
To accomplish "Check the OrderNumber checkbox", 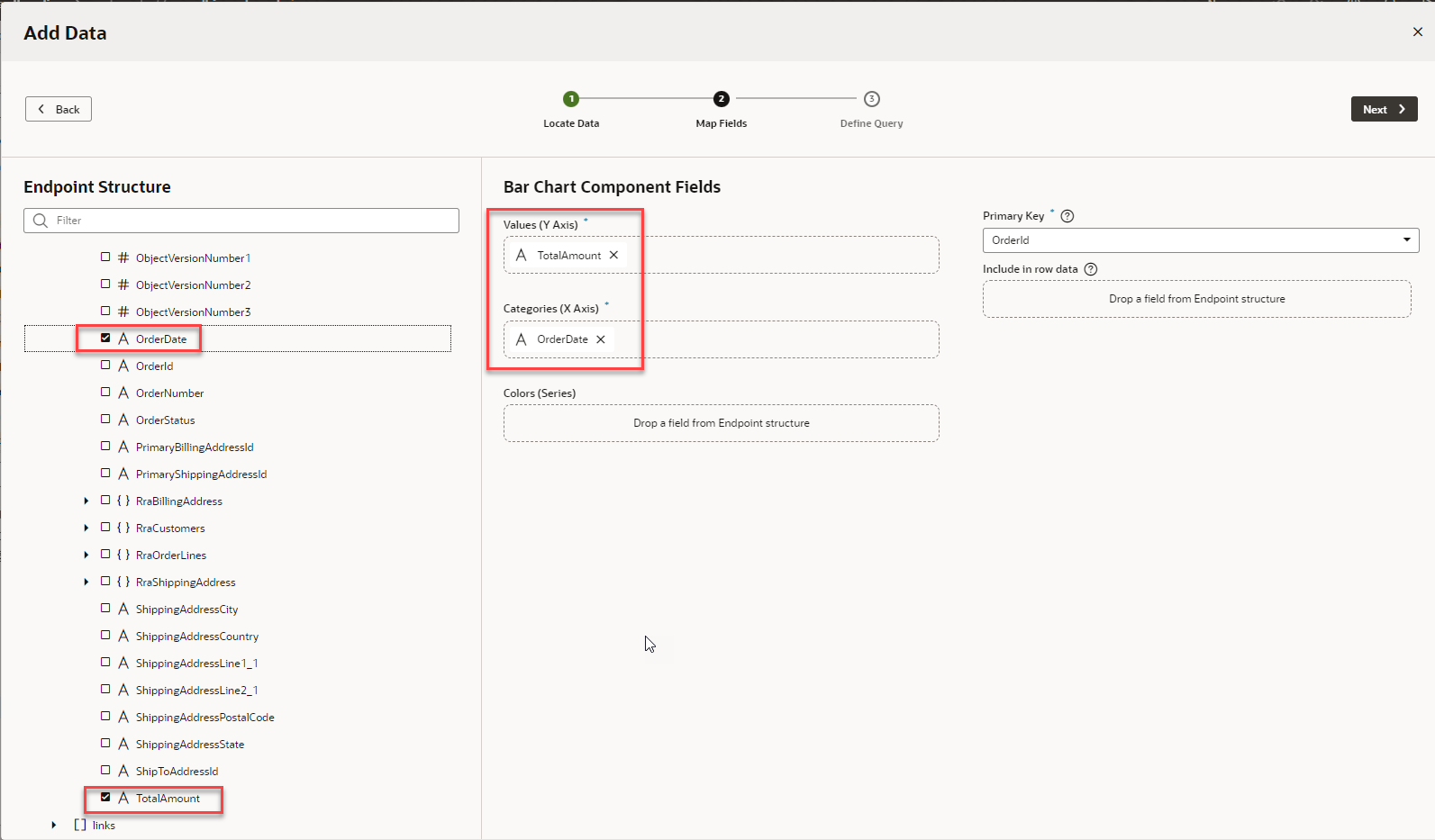I will 105,393.
